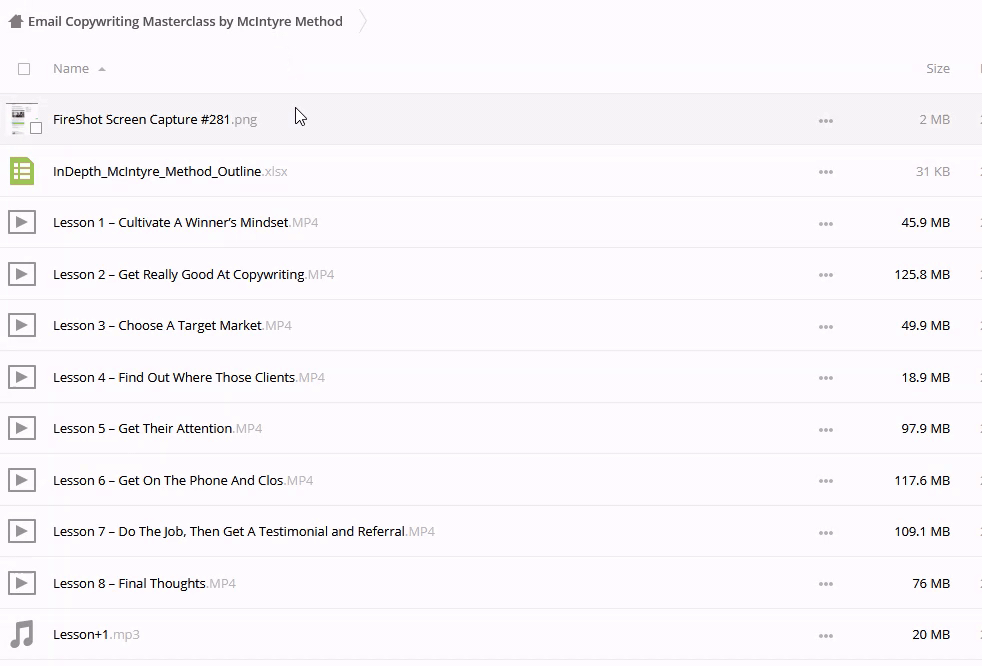Click the video icon for Lesson 2
Viewport: 982px width, 666px height.
click(22, 274)
